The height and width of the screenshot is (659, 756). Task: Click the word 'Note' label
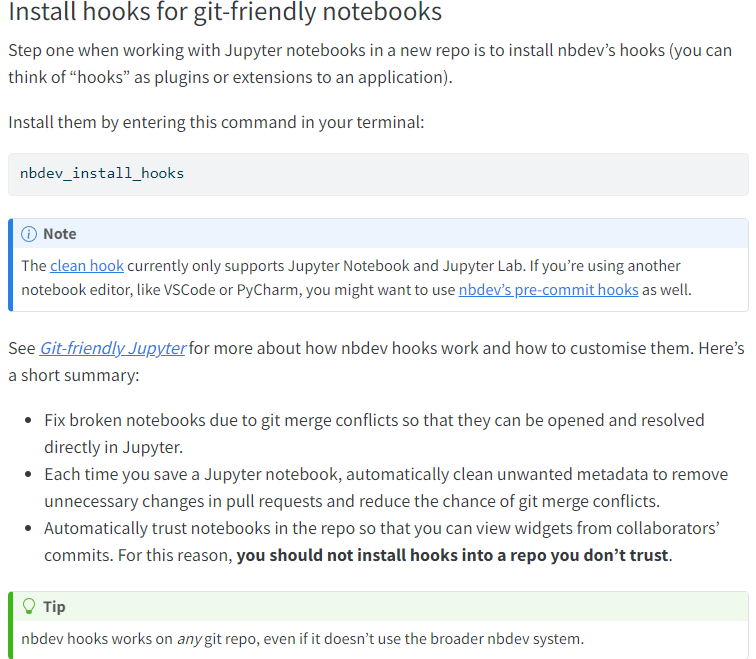[x=60, y=234]
